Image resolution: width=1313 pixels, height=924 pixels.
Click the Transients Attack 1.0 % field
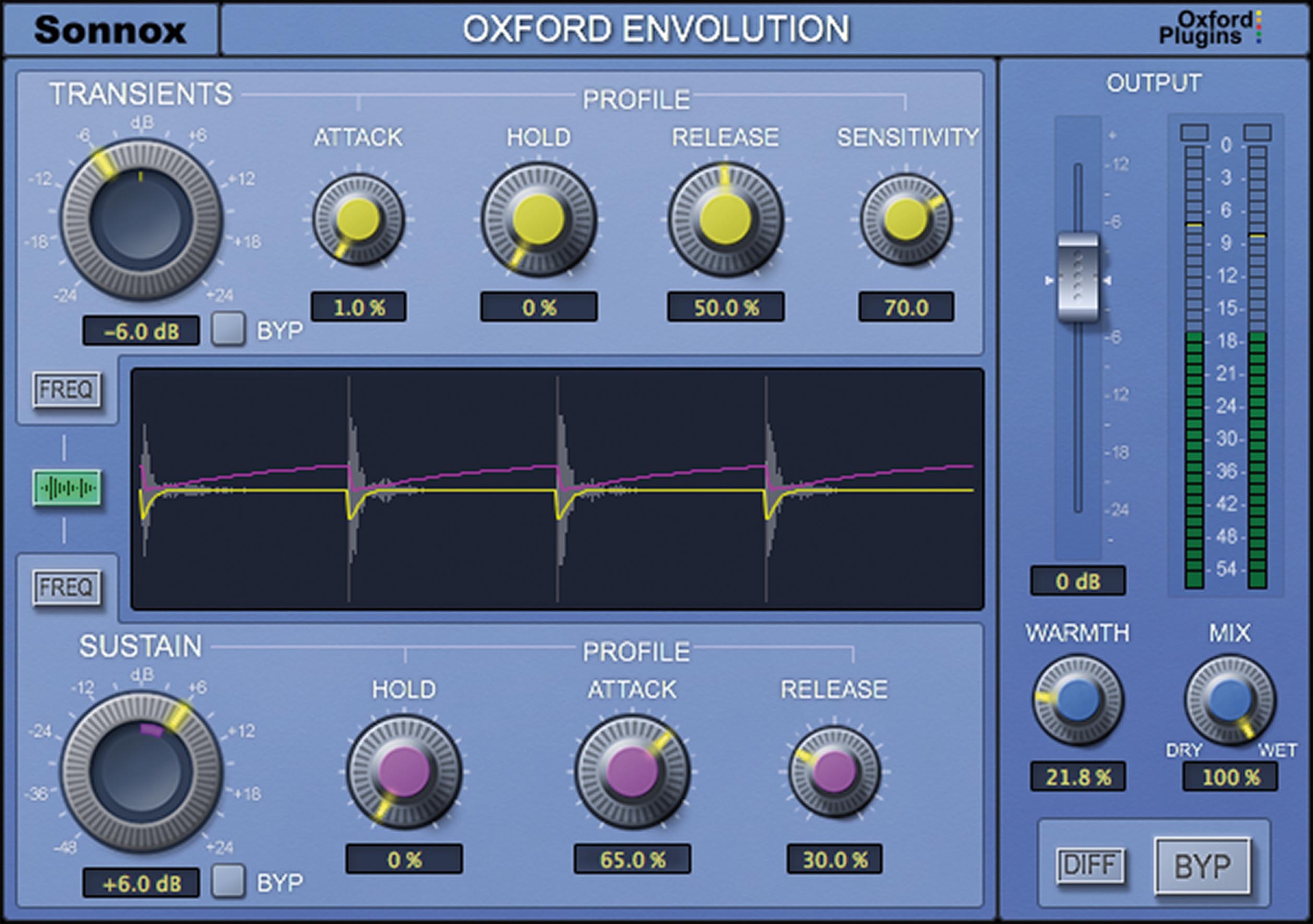pyautogui.click(x=358, y=306)
